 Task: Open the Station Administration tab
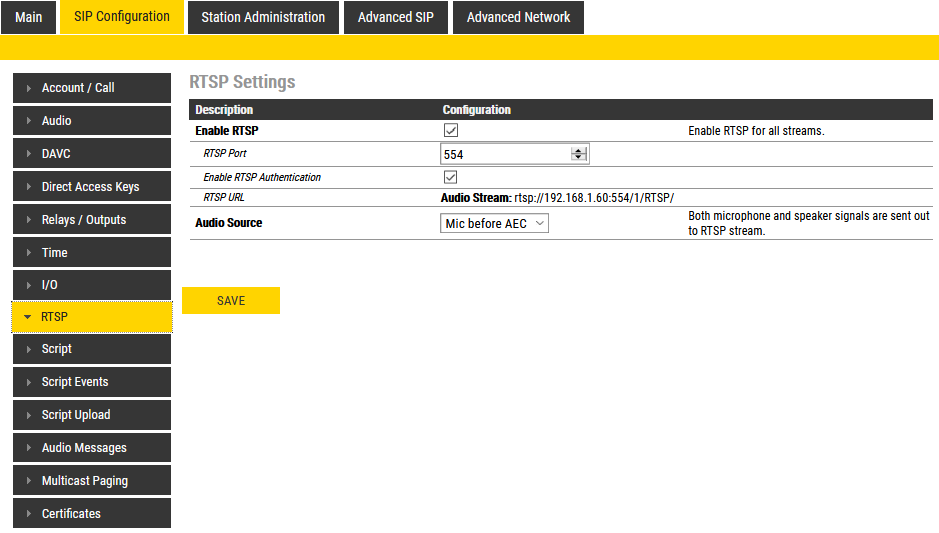point(263,17)
